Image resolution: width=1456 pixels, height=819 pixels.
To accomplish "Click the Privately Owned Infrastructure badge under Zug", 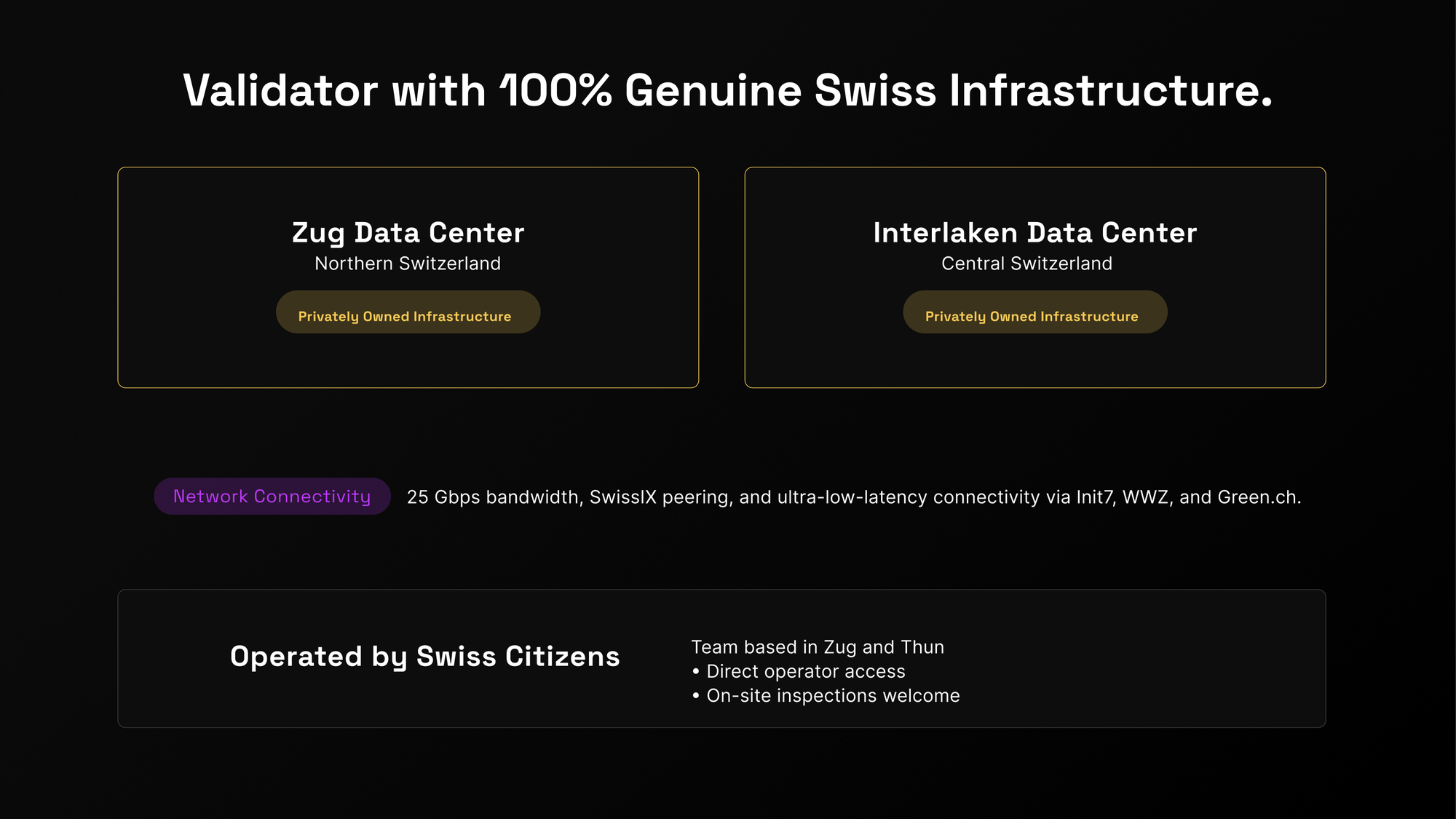I will pyautogui.click(x=408, y=312).
